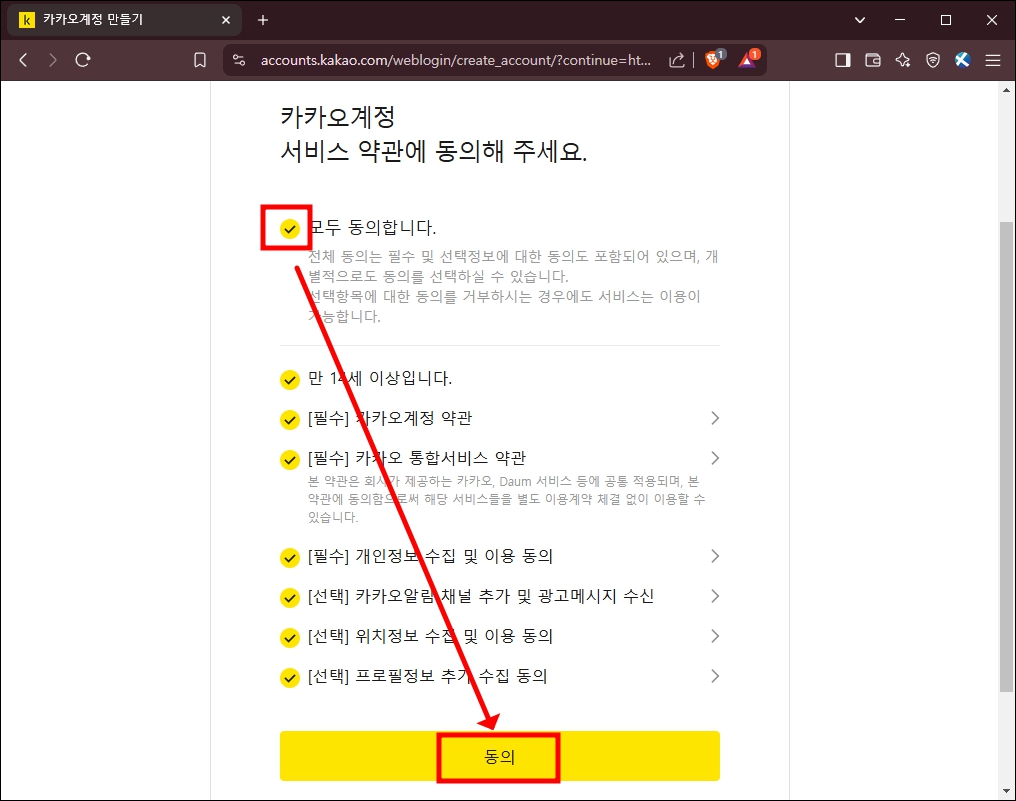This screenshot has height=801, width=1016.
Task: Open the browser hamburger menu
Action: point(993,60)
